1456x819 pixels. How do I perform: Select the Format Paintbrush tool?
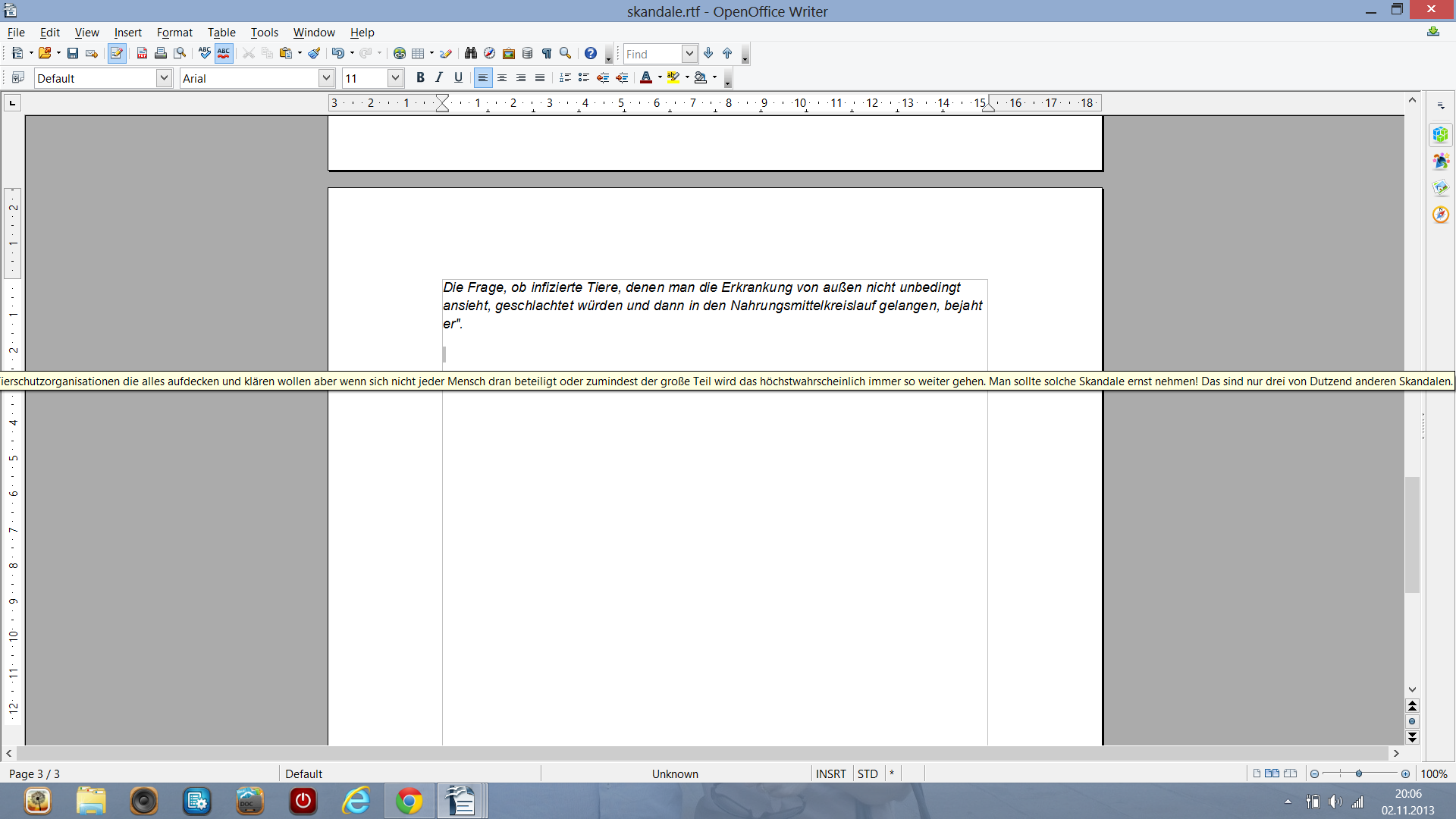(x=314, y=54)
